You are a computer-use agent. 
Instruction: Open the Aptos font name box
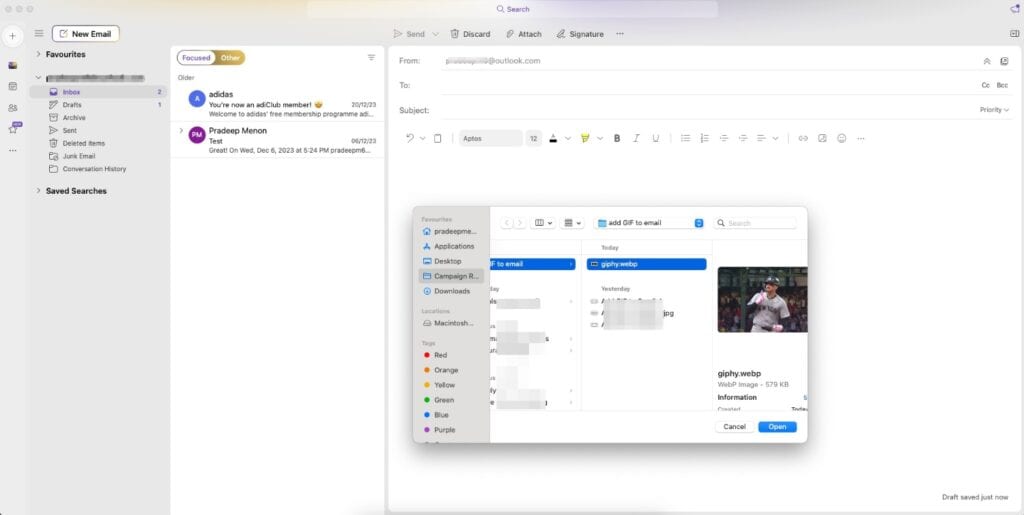490,138
